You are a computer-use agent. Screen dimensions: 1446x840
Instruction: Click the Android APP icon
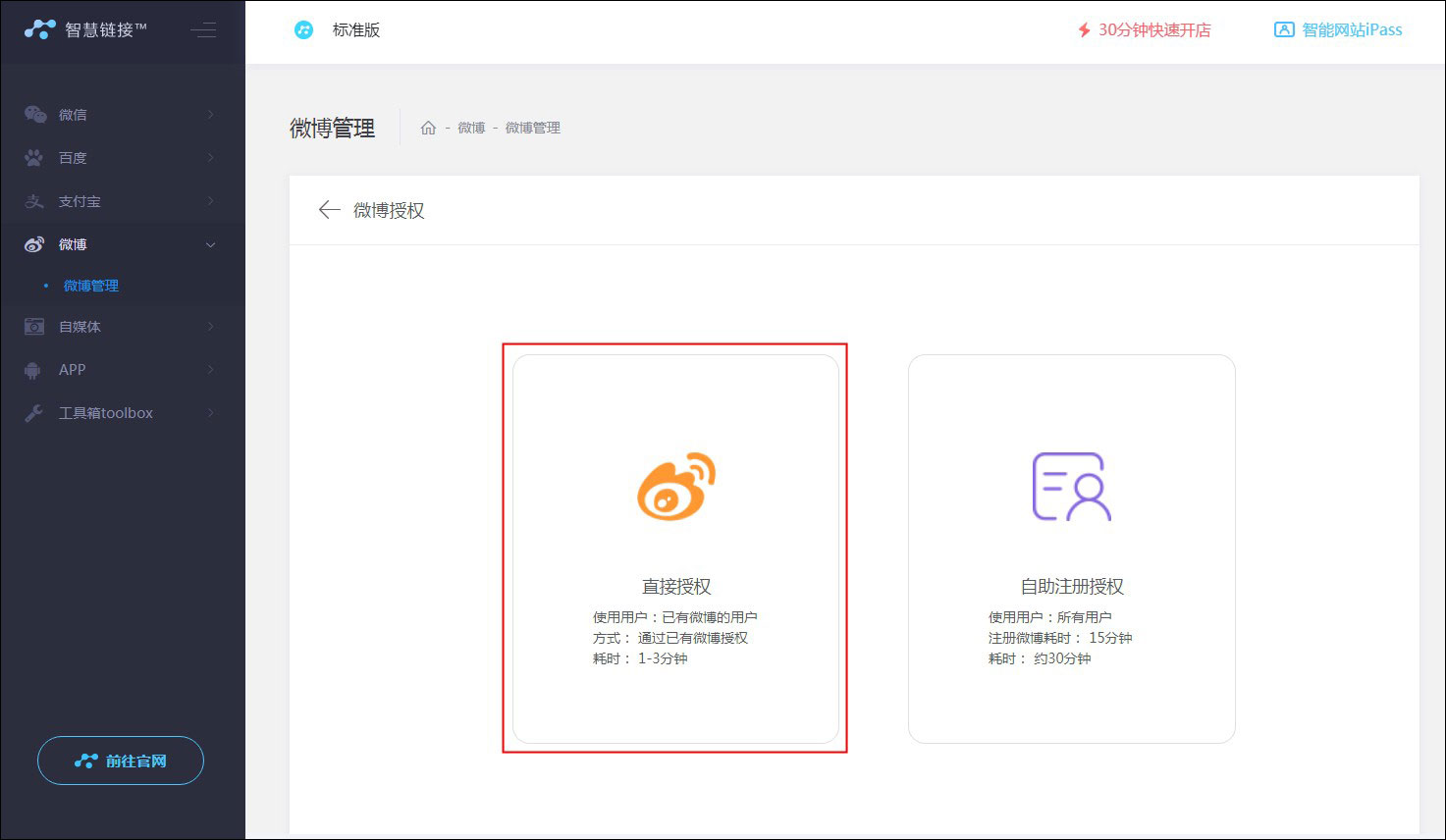(34, 370)
